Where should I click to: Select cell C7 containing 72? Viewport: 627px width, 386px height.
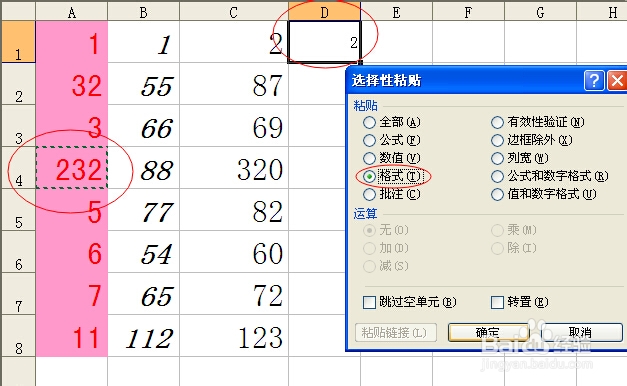(x=234, y=294)
